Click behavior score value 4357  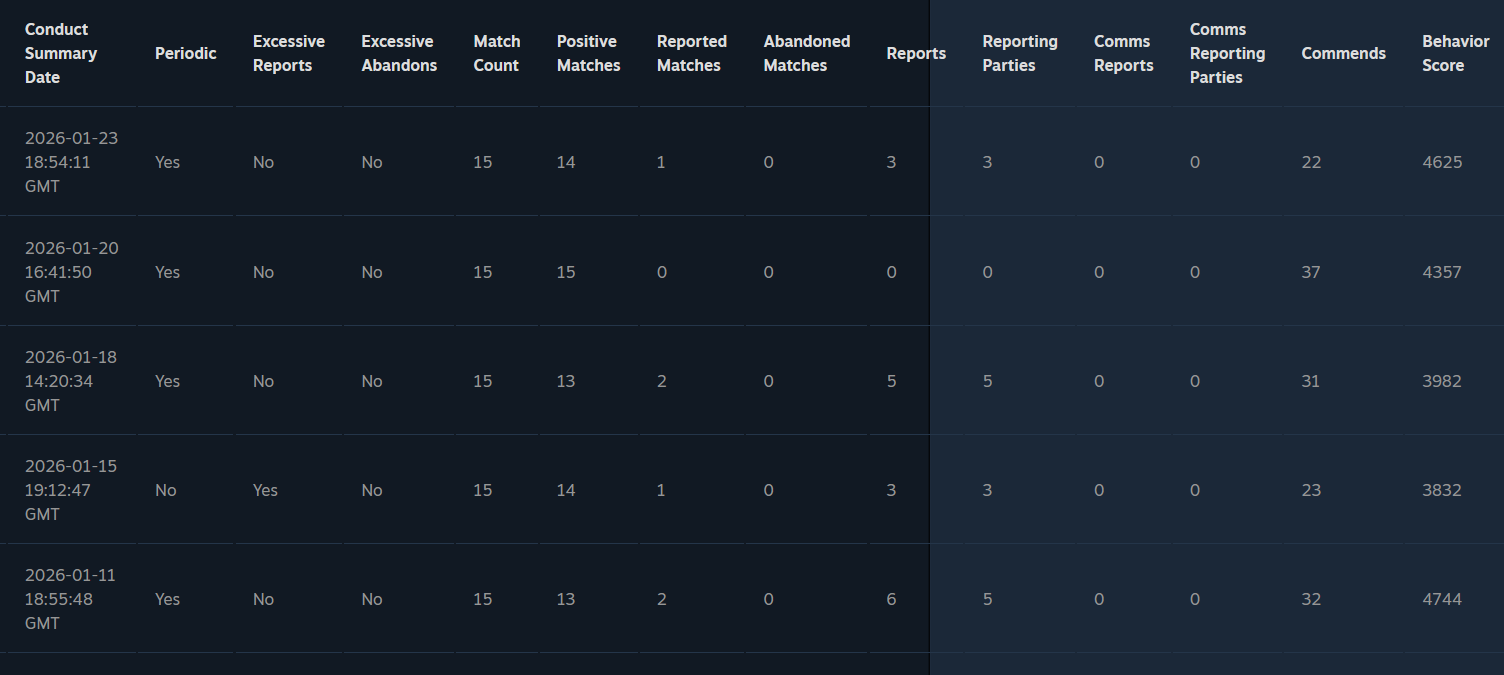[1442, 272]
